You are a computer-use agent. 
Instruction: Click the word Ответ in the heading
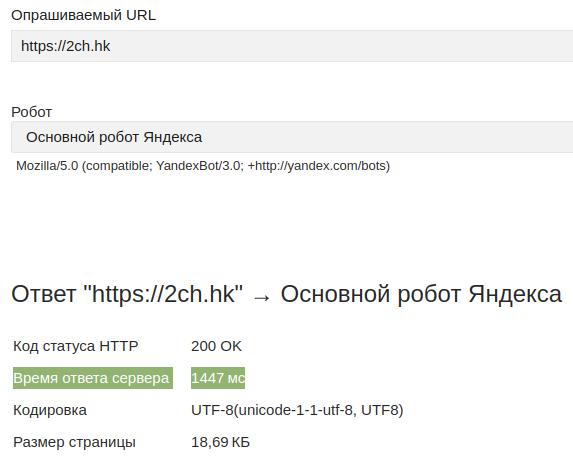point(44,294)
